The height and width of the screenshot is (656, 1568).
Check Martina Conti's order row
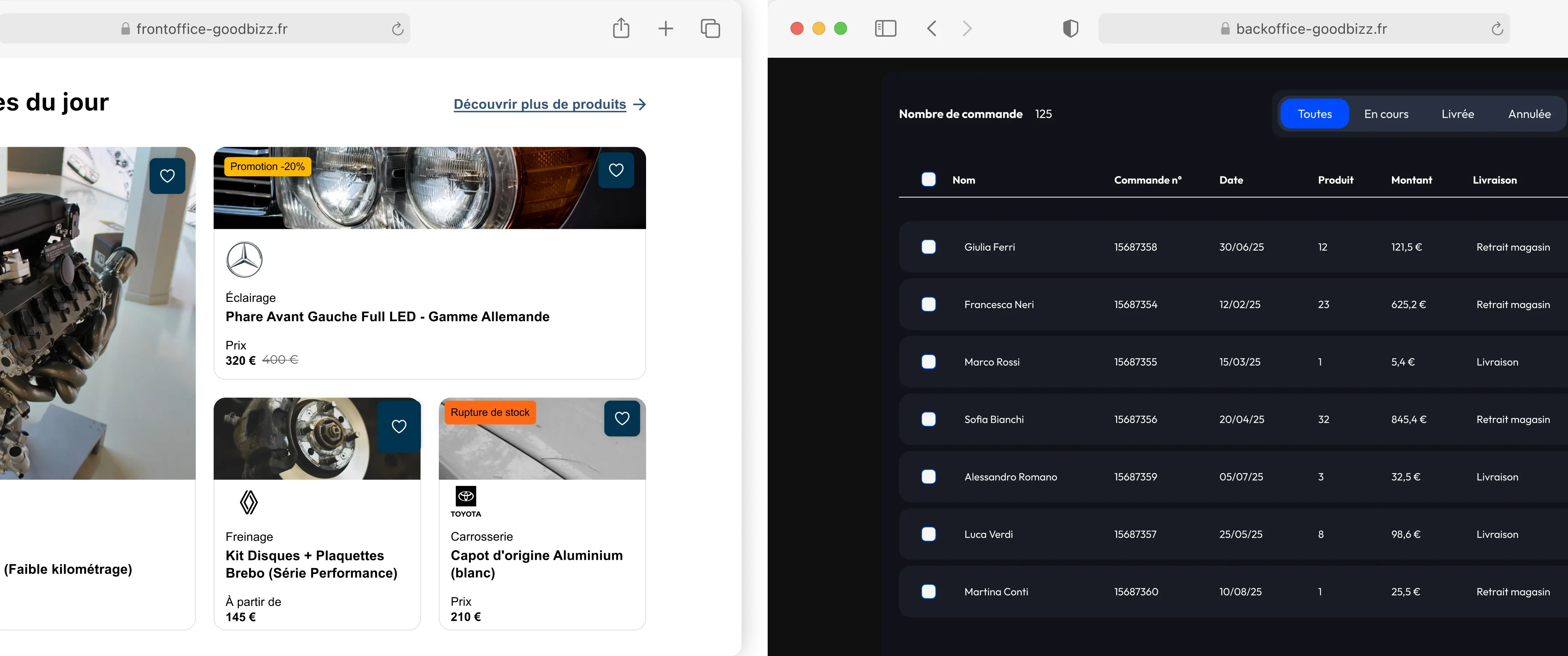click(928, 591)
